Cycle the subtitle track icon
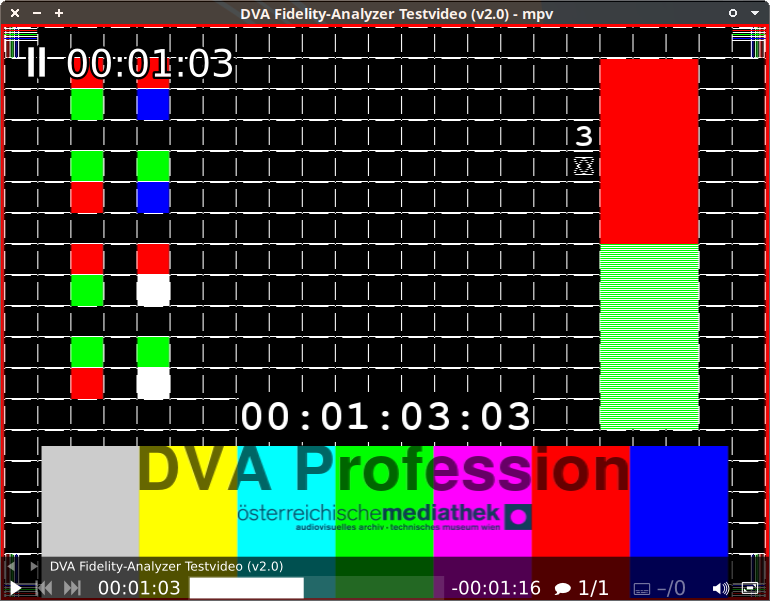The height and width of the screenshot is (601, 770). [659, 588]
